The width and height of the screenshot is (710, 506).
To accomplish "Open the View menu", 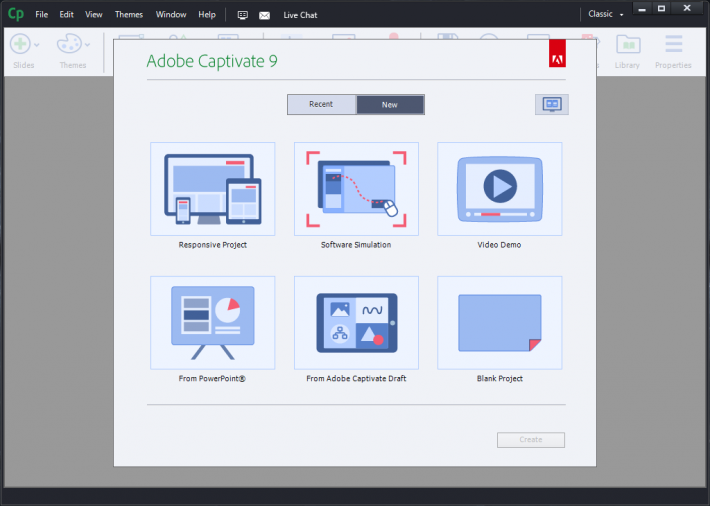I will [x=94, y=14].
